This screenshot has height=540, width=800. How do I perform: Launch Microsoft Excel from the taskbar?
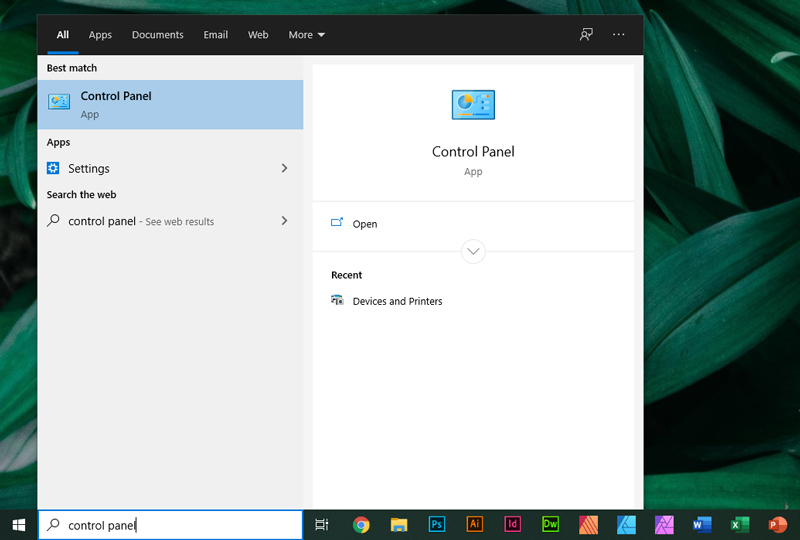(x=740, y=525)
